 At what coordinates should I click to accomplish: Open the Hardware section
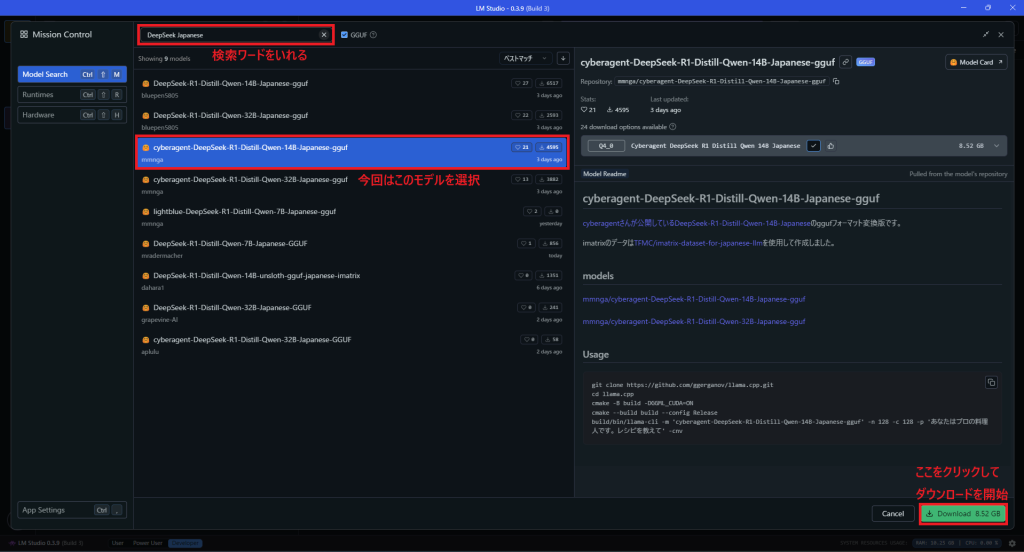[71, 115]
